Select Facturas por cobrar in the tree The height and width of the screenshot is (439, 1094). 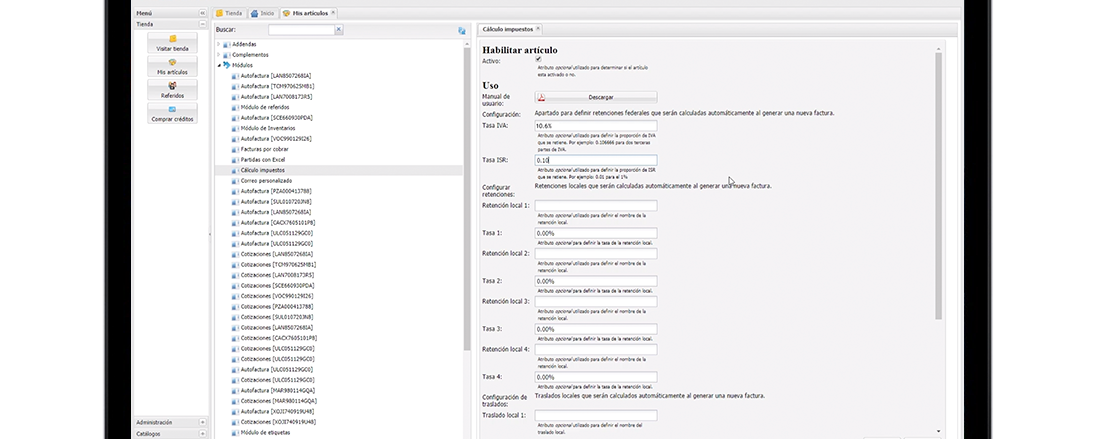point(263,149)
